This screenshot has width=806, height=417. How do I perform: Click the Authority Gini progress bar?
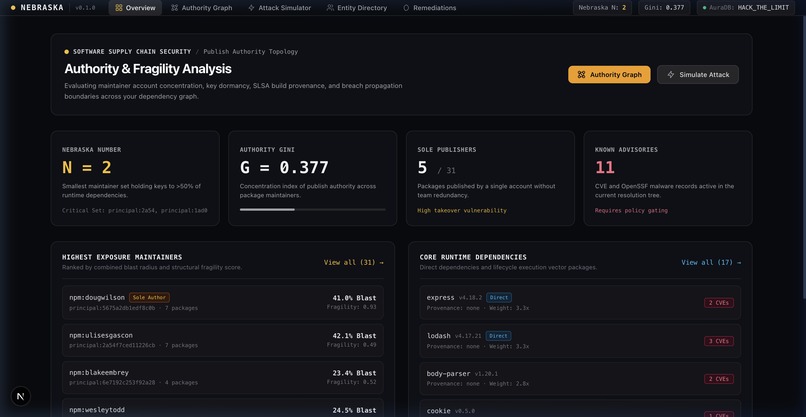(313, 210)
